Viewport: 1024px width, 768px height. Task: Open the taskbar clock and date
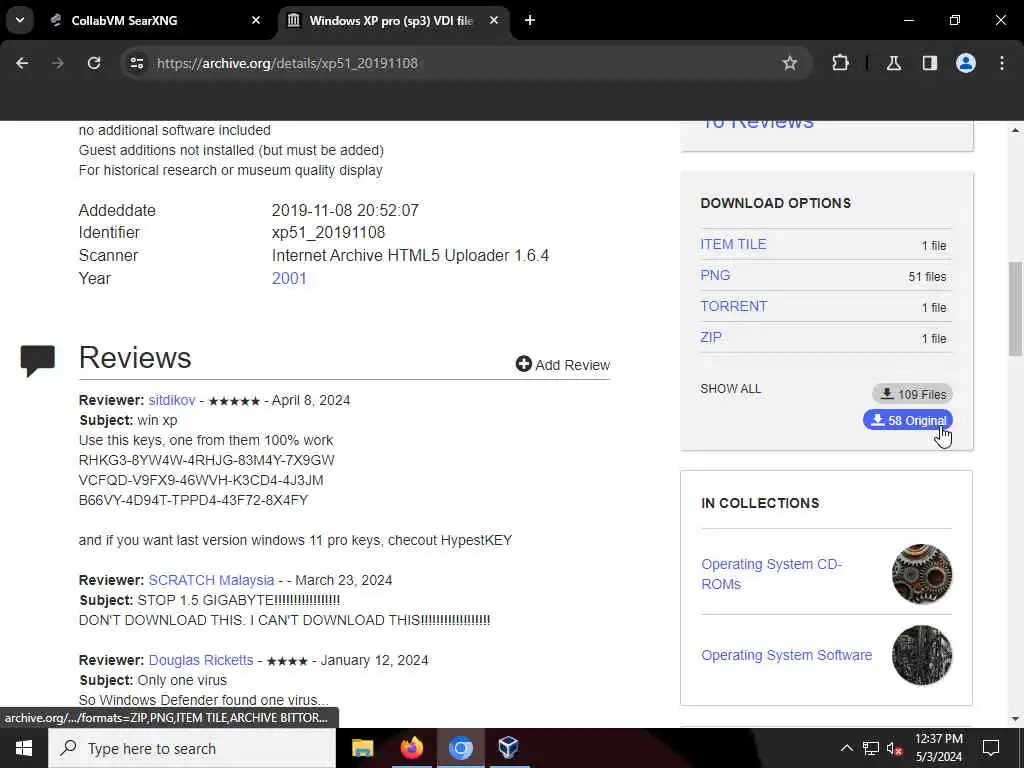click(x=938, y=748)
